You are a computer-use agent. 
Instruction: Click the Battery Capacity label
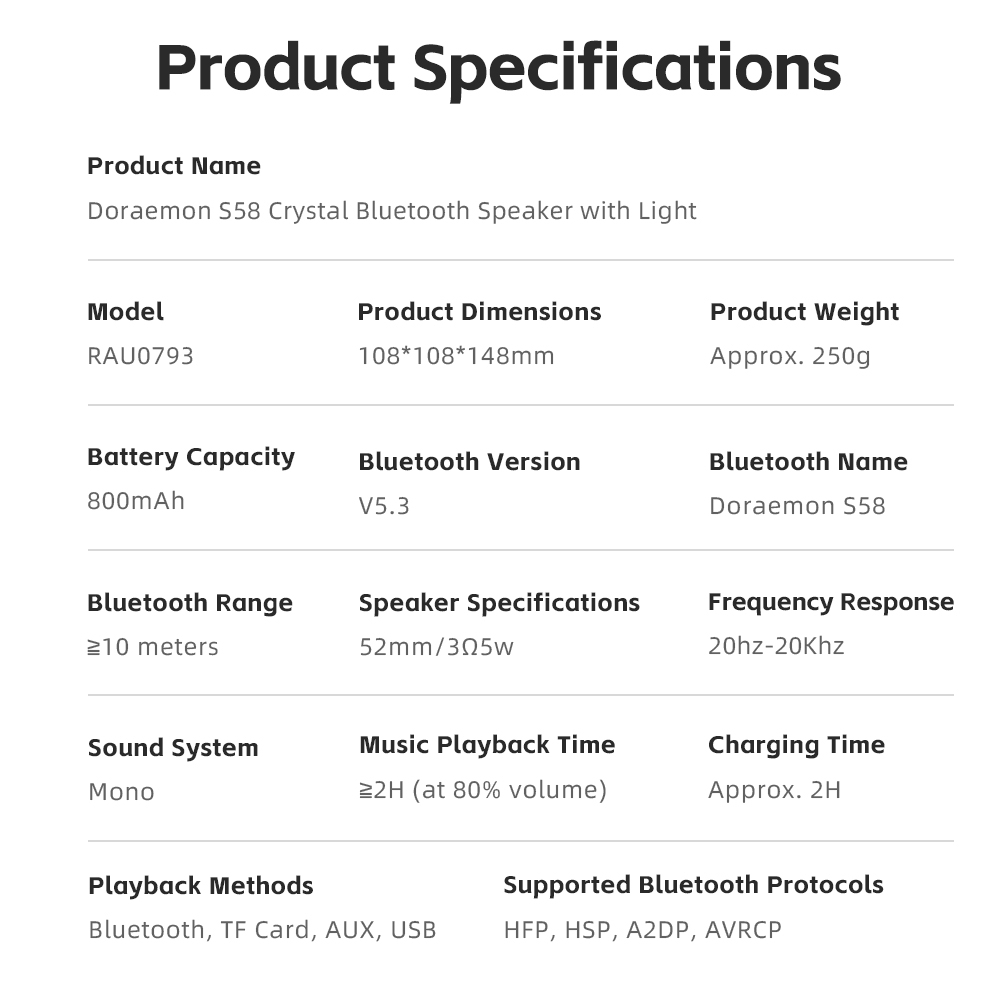click(x=191, y=457)
